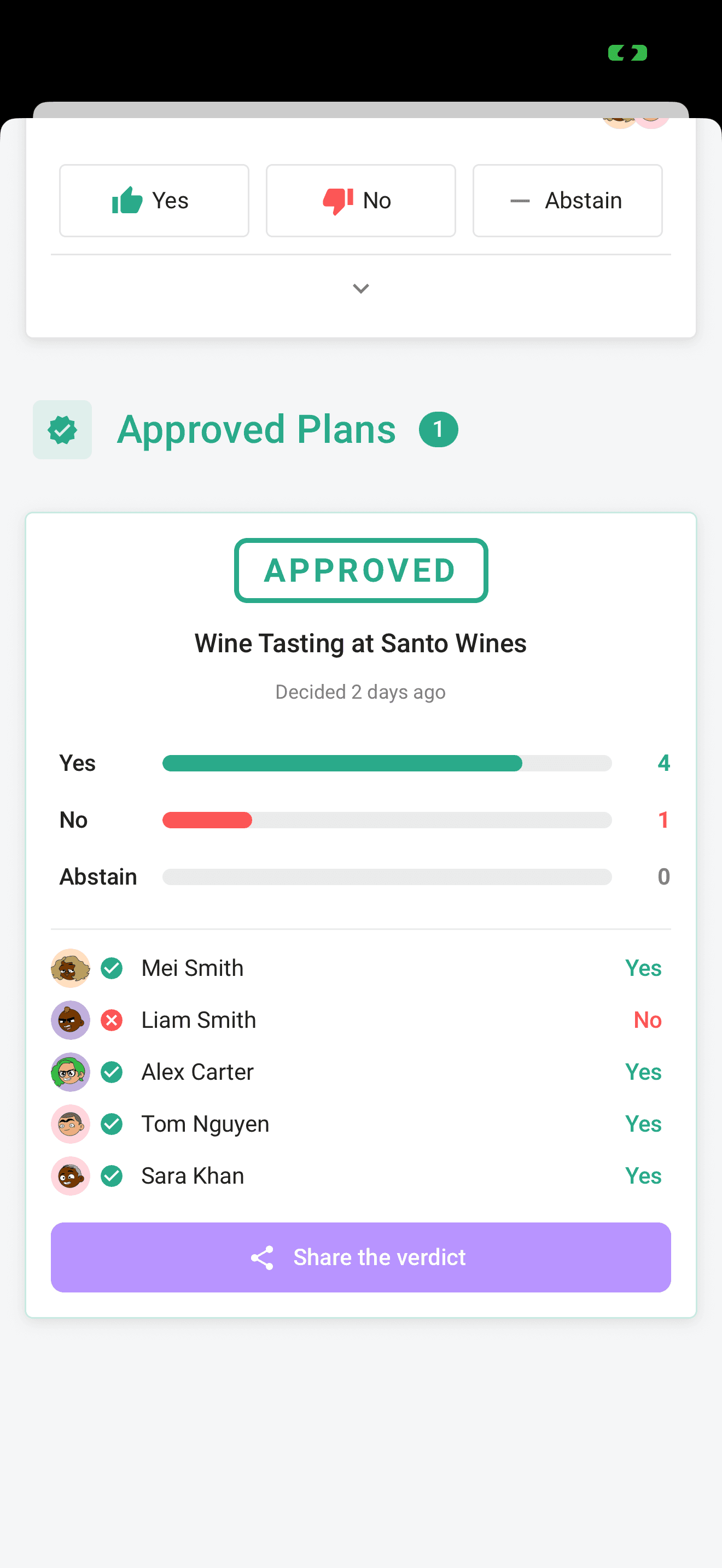722x1568 pixels.
Task: Open Liam Smith's avatar
Action: pyautogui.click(x=71, y=1020)
